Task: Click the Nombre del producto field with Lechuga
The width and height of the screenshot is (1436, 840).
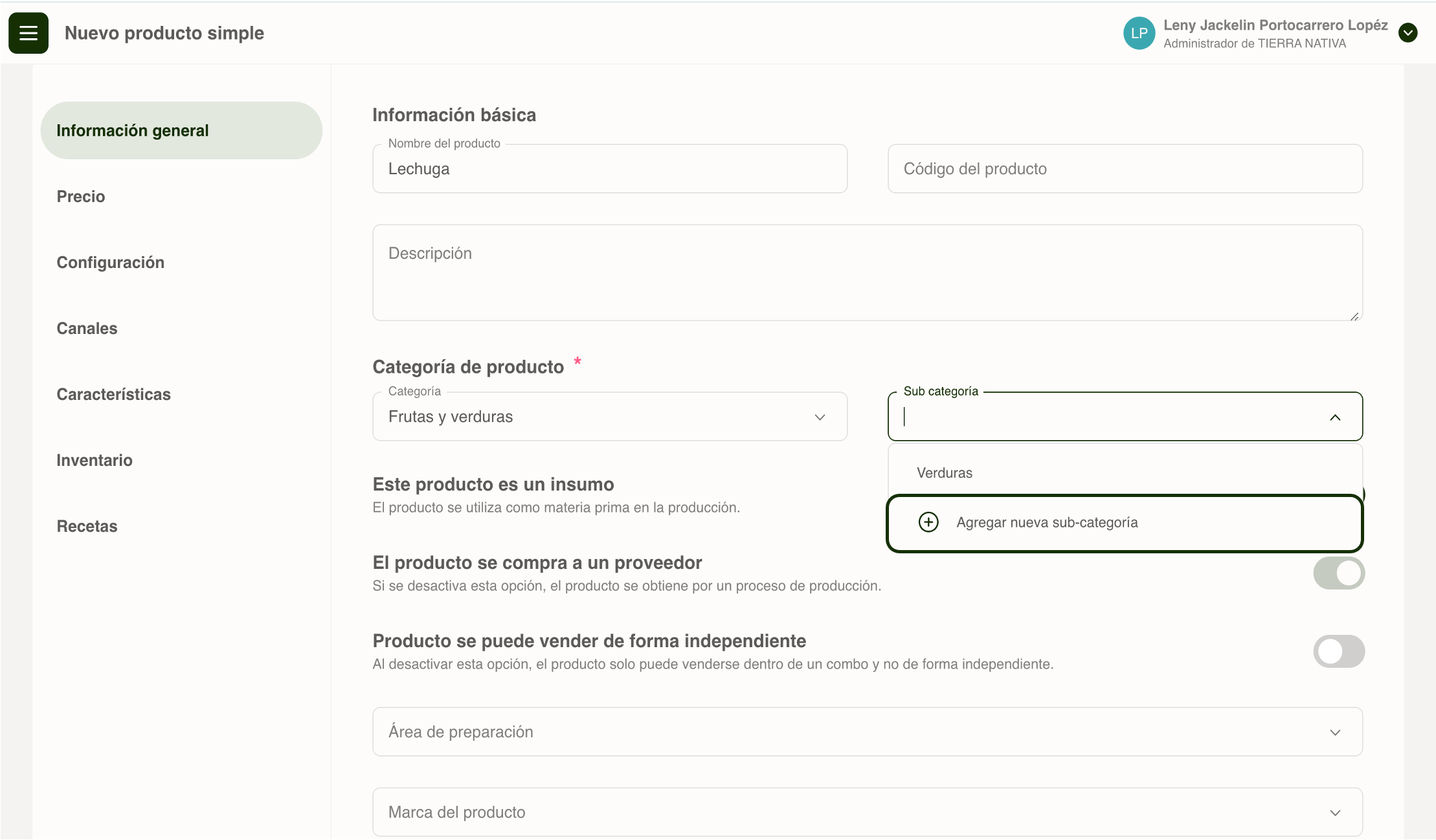Action: (609, 169)
